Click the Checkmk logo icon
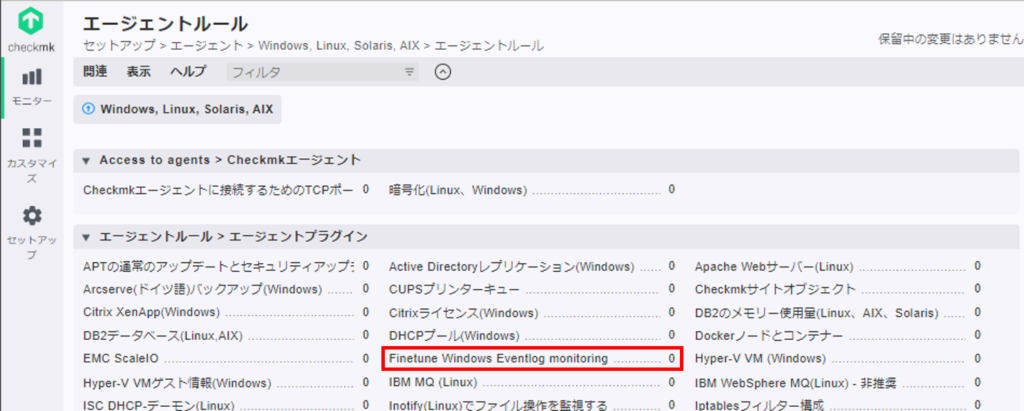The height and width of the screenshot is (411, 1024). 31,22
